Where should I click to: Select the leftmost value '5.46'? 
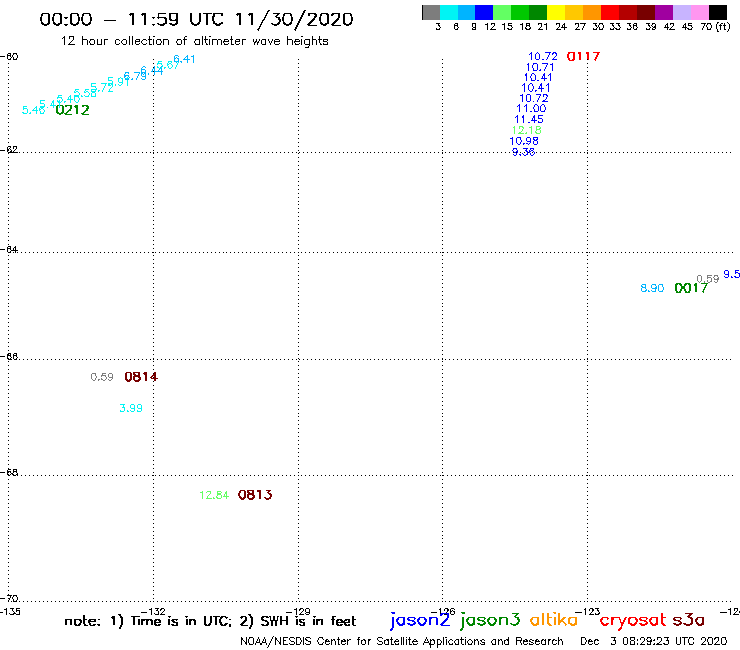click(x=34, y=110)
